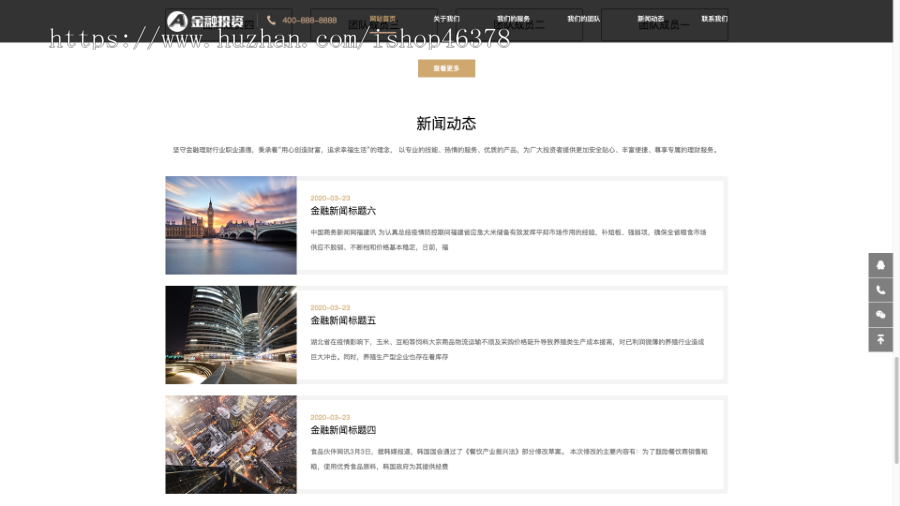This screenshot has height=506, width=900.
Task: Click the summary text of 金融新闻标题五
Action: (x=507, y=349)
